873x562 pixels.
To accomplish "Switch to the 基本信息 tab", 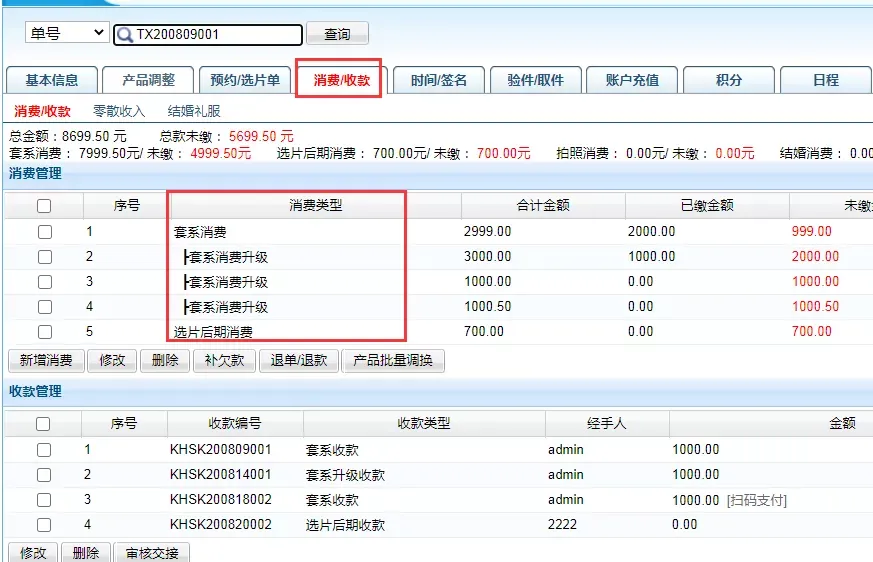I will 52,80.
